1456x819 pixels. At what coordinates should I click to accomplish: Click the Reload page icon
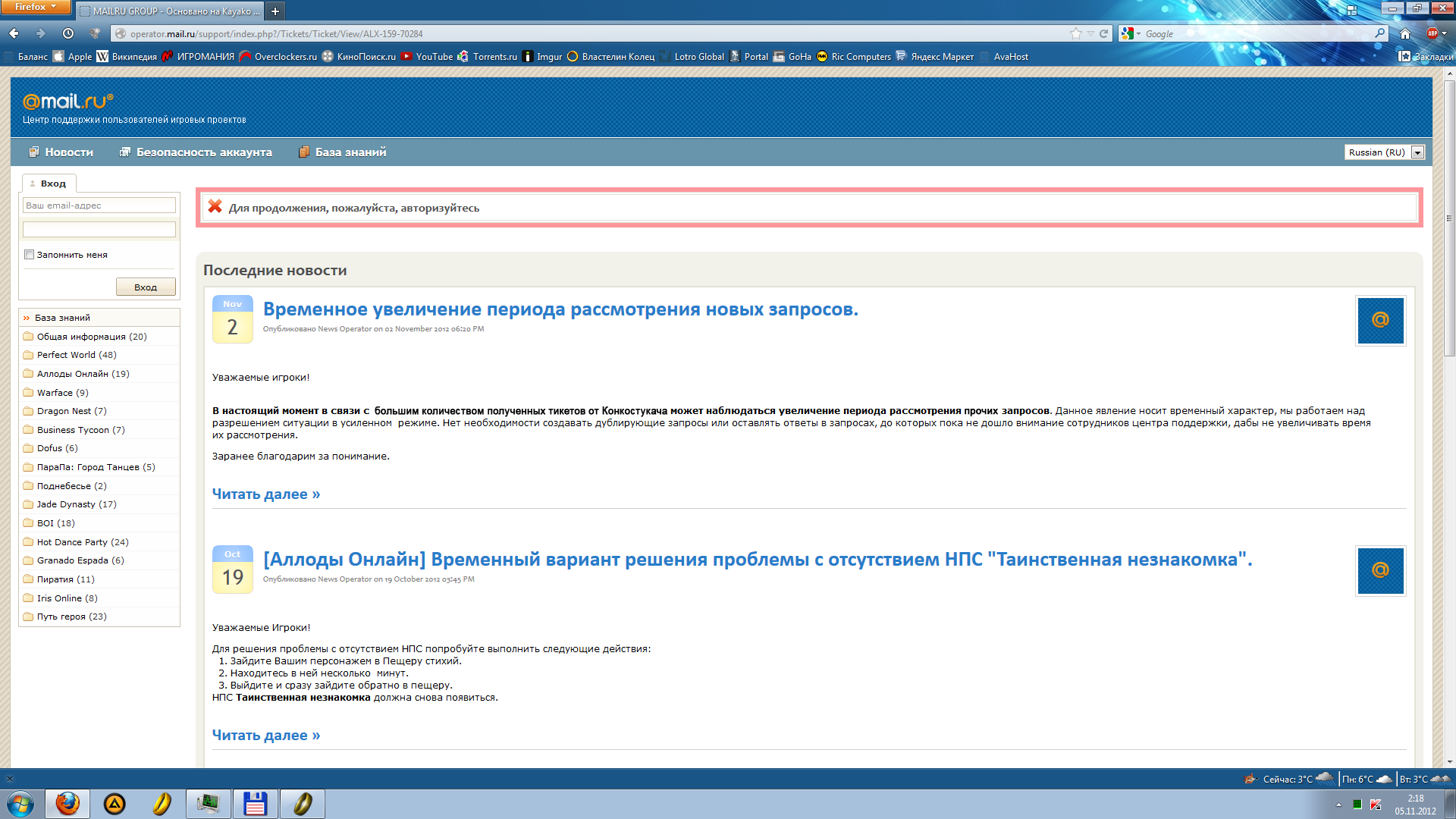(x=1104, y=33)
